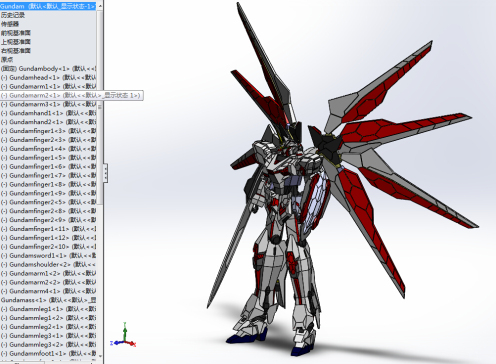496x364 pixels.
Task: Select Gundammleg1<2> component
Action: pos(48,318)
